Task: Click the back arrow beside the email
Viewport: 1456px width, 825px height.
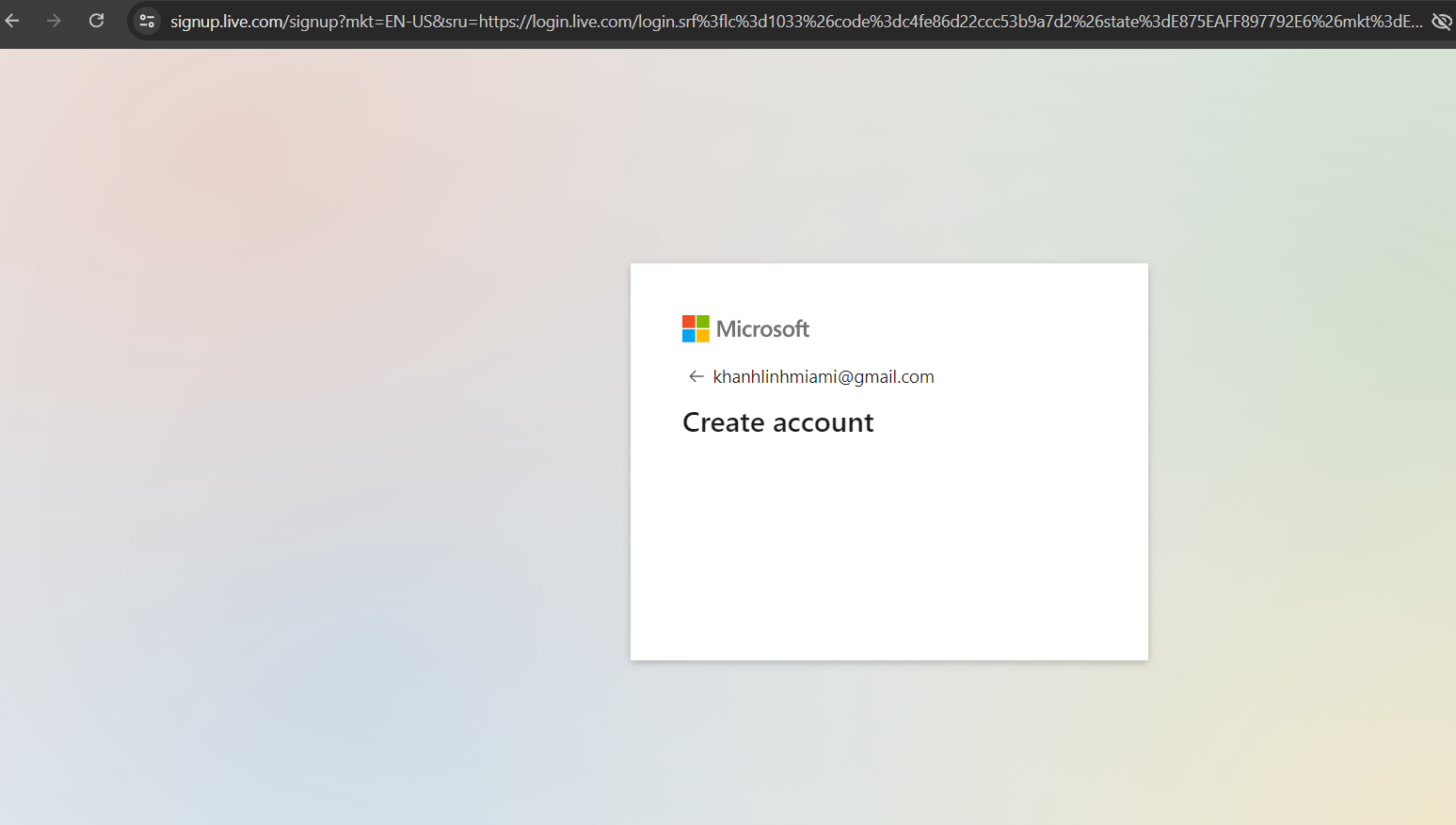Action: (x=696, y=376)
